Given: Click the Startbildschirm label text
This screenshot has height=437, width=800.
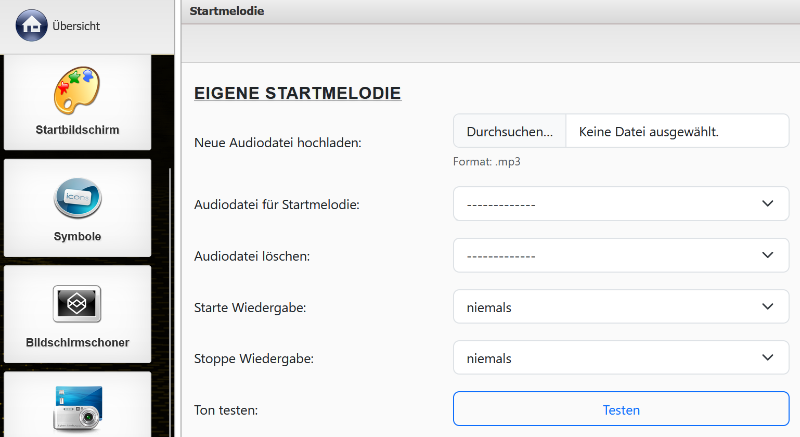Looking at the screenshot, I should (x=77, y=130).
